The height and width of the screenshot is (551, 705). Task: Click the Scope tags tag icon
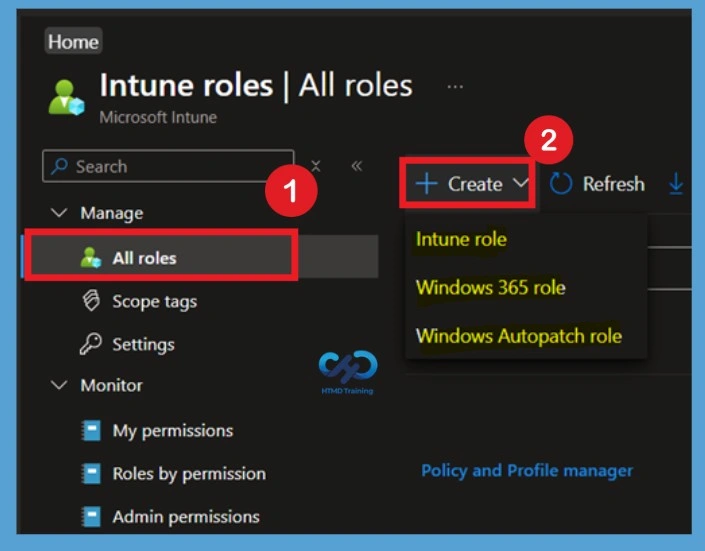click(91, 300)
